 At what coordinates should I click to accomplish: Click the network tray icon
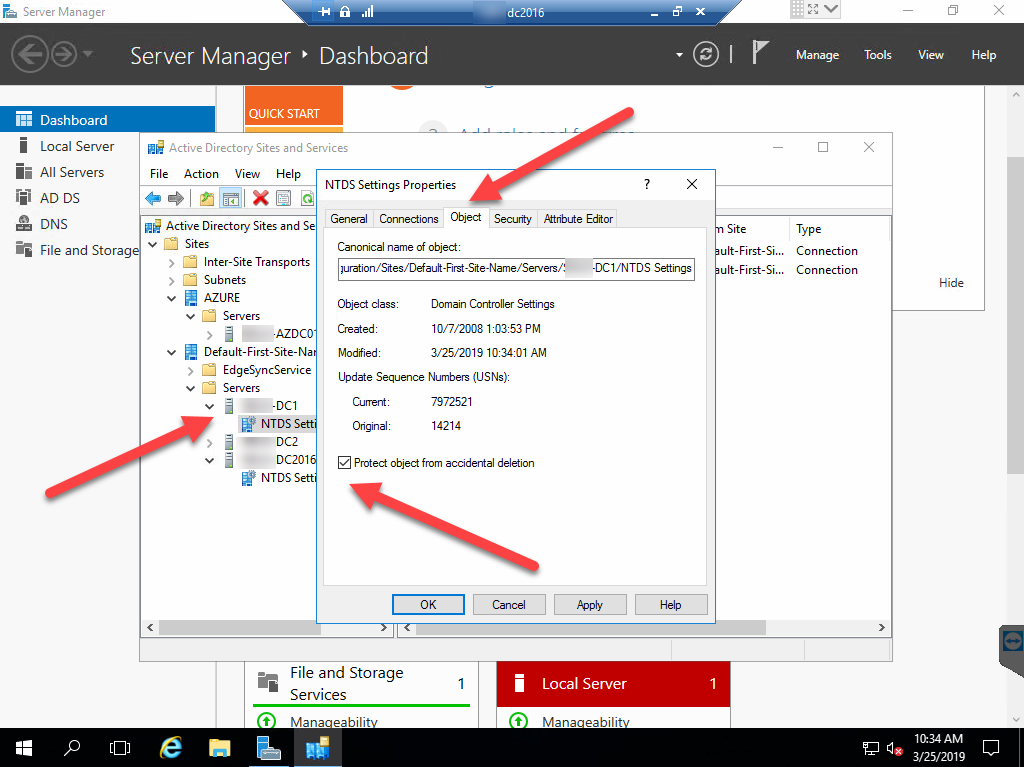[871, 749]
